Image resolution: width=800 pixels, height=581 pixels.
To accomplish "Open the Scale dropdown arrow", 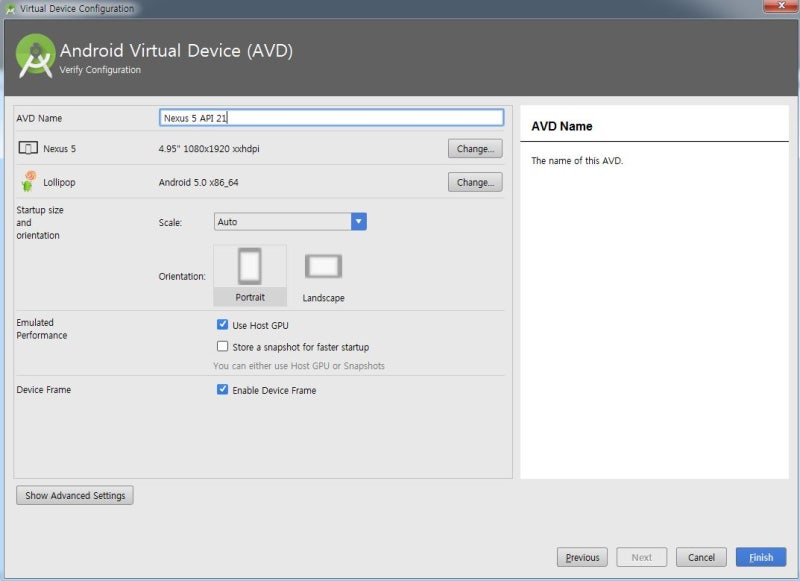I will tap(359, 221).
